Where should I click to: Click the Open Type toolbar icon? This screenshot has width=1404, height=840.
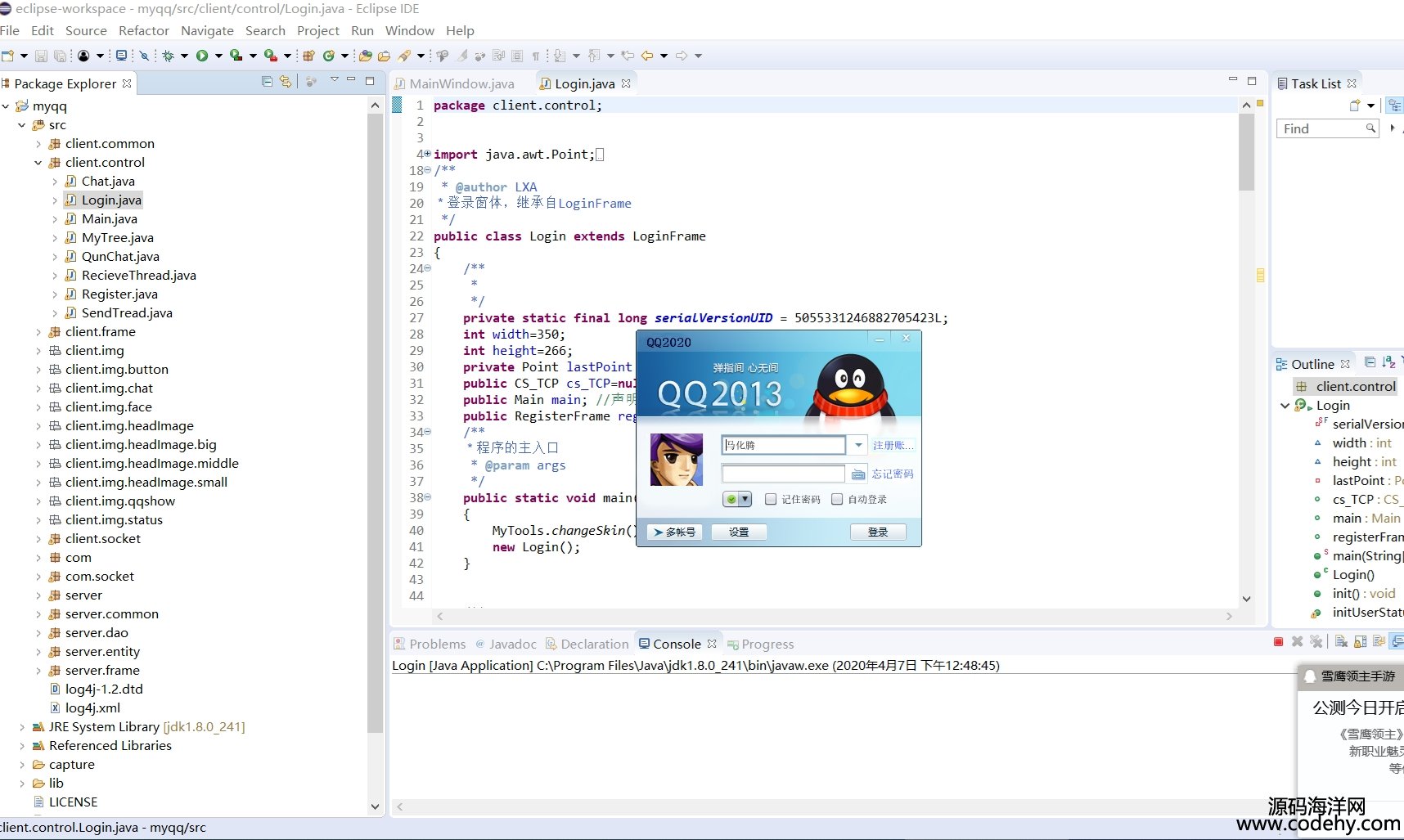[365, 56]
